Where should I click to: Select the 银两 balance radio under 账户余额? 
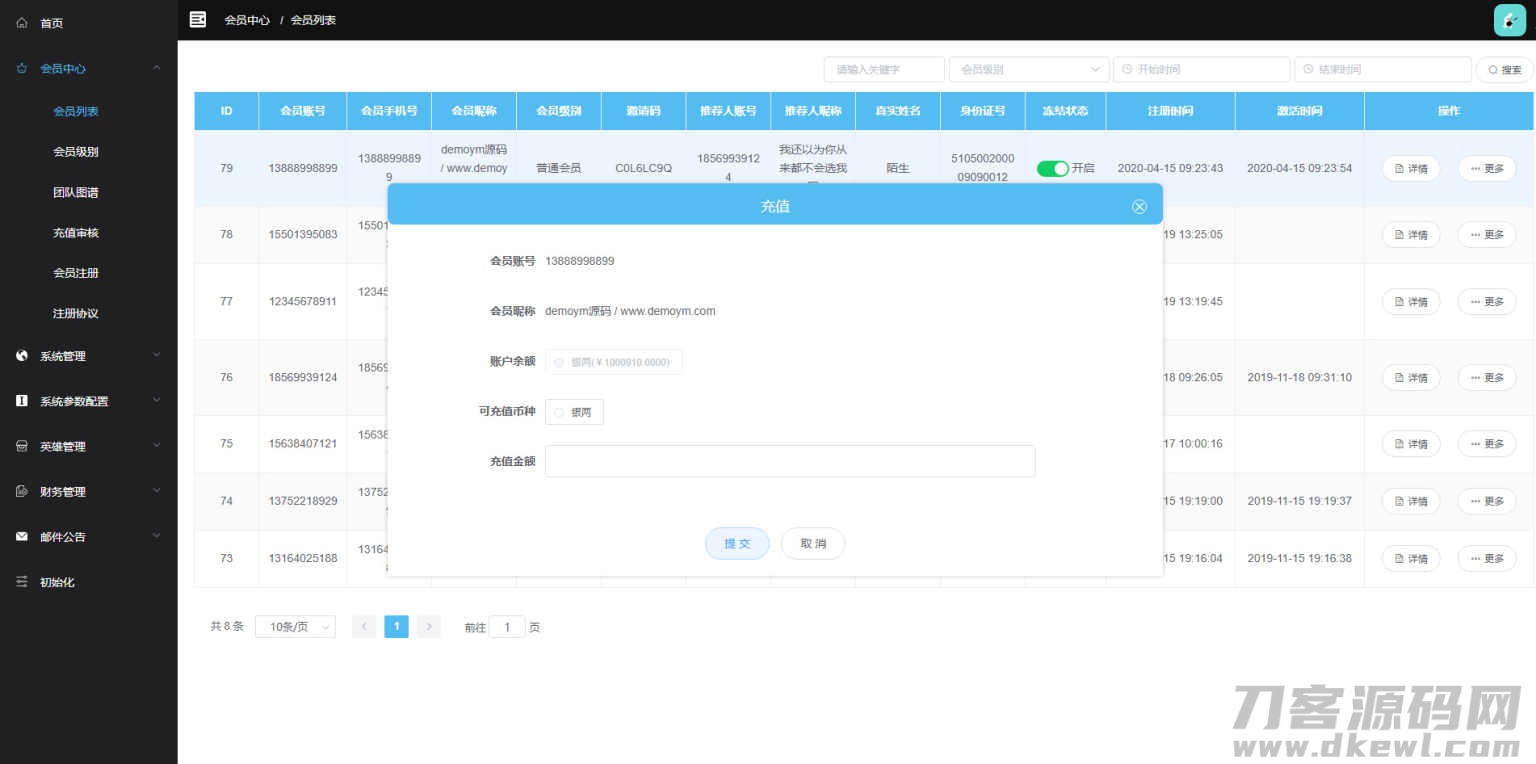click(x=559, y=361)
